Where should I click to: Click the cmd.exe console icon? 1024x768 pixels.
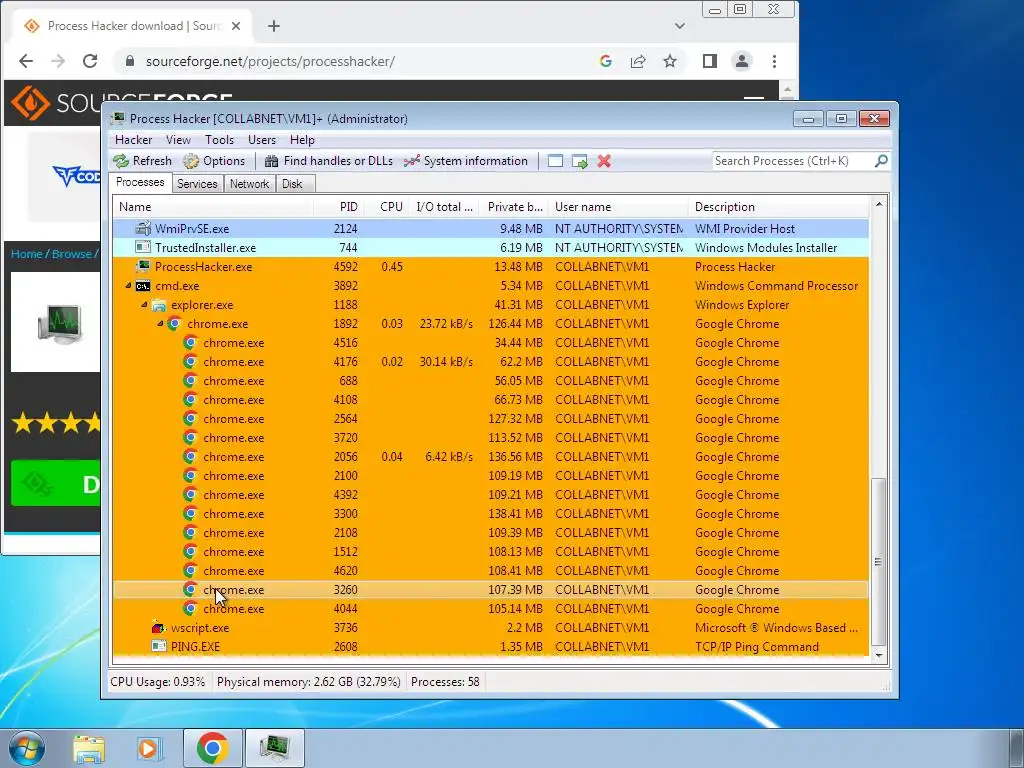coord(142,285)
